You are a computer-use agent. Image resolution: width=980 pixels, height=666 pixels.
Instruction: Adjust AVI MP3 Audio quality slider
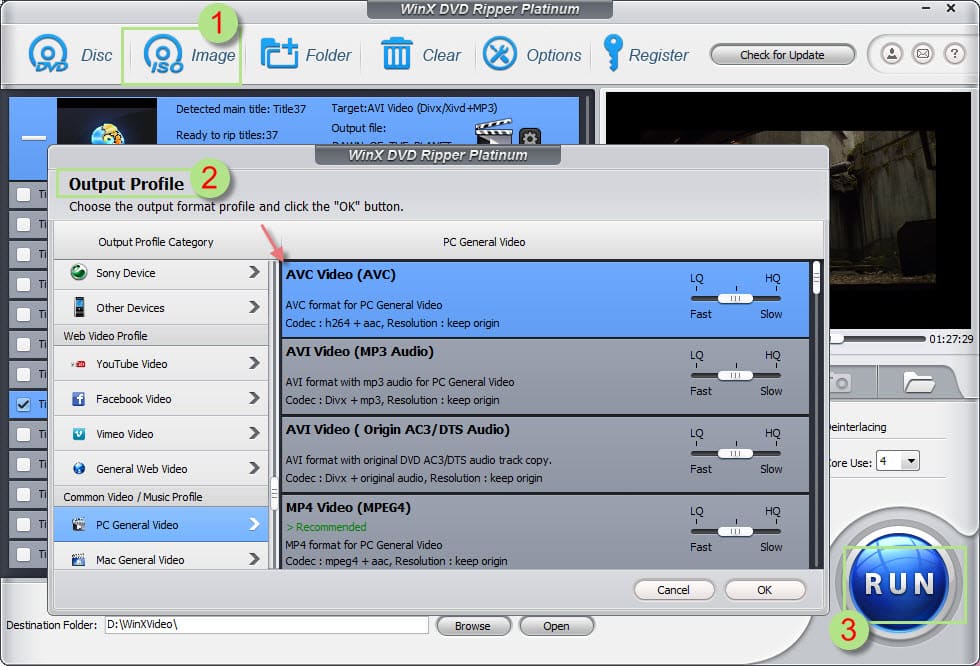[736, 375]
